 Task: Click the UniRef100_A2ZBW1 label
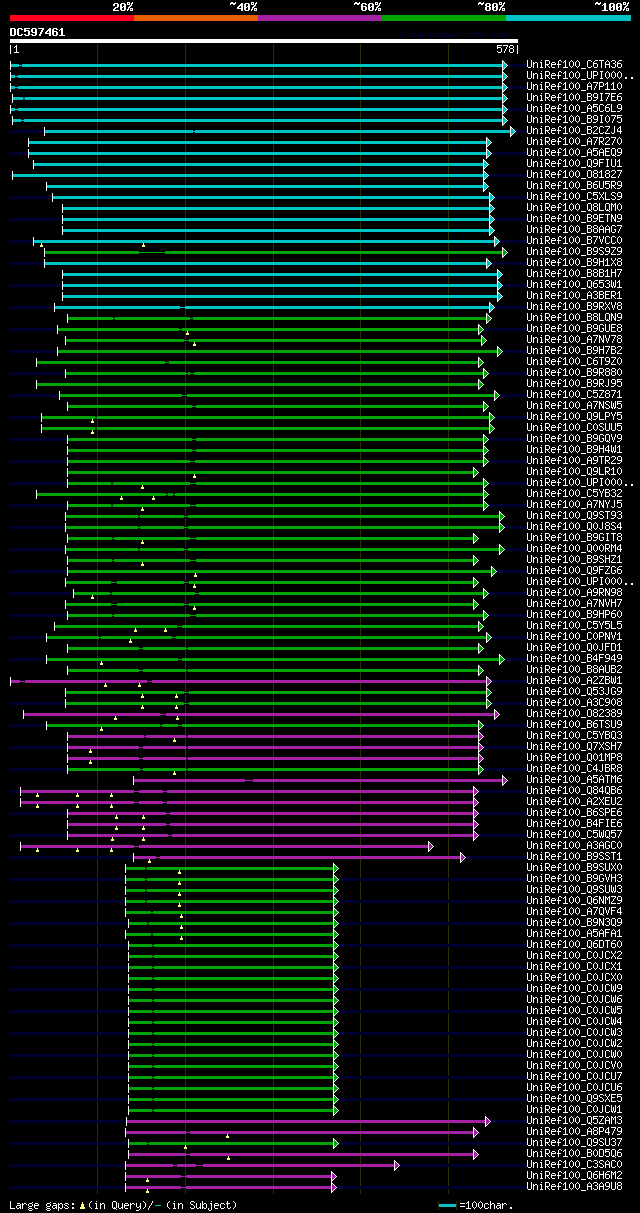(574, 680)
